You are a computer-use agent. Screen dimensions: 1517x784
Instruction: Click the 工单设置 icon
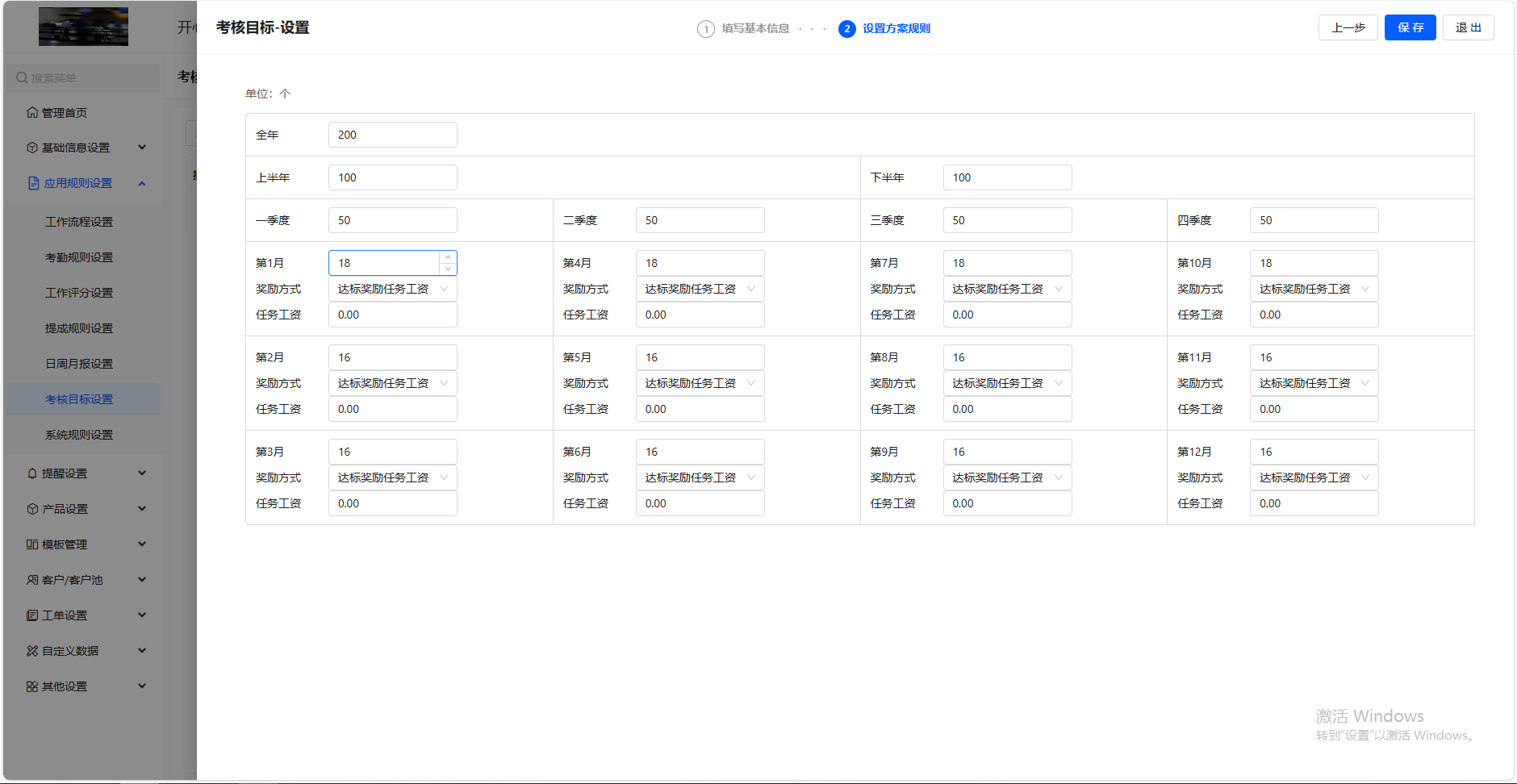coord(32,615)
